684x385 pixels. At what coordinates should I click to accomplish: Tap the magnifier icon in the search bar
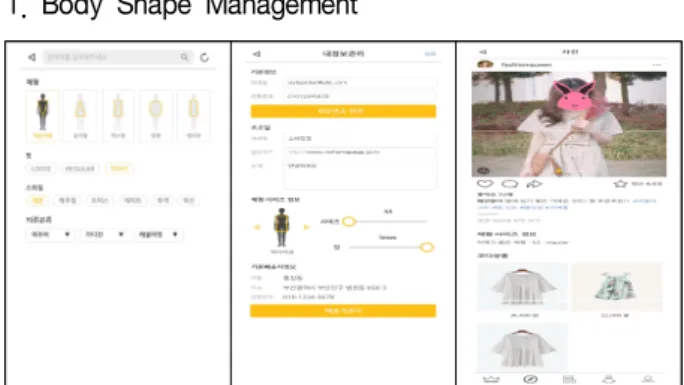185,57
